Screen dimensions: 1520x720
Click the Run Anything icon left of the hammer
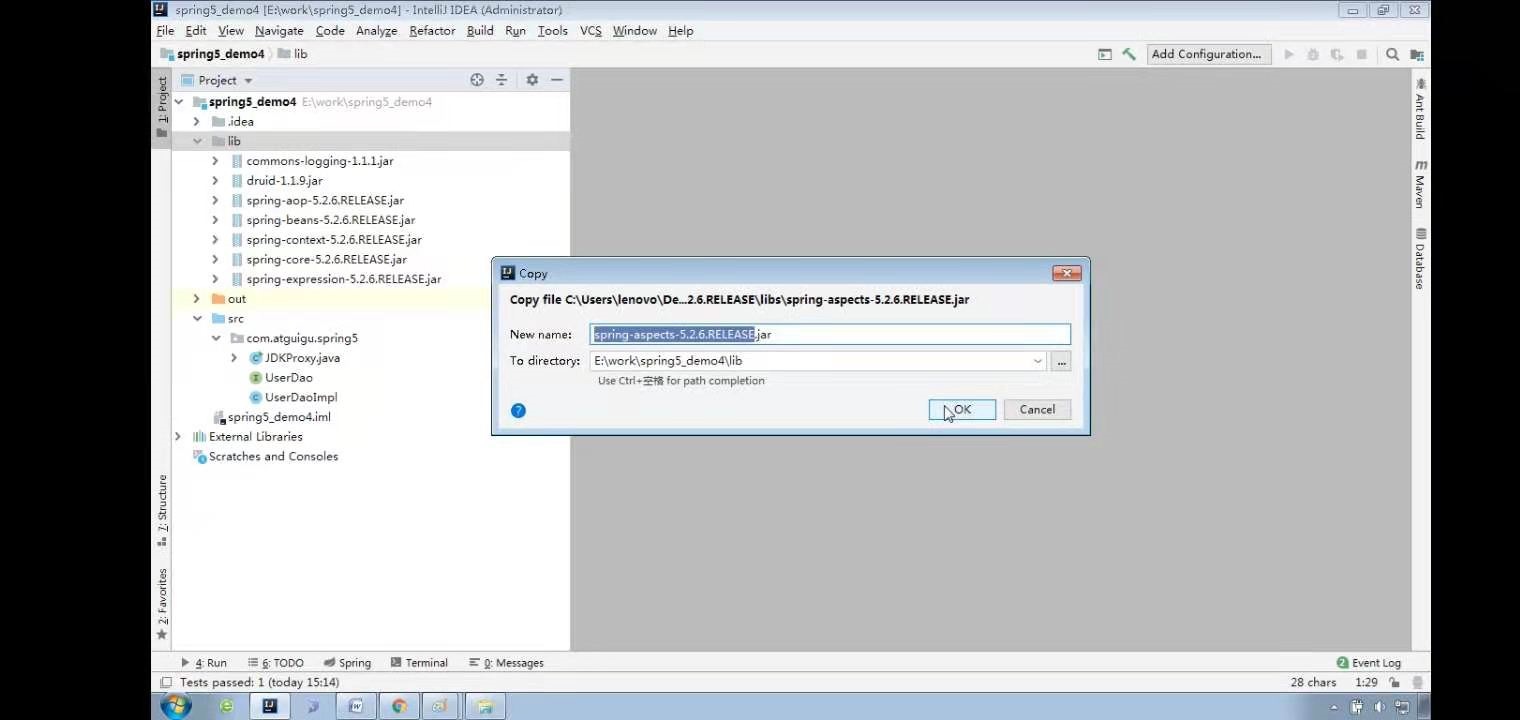coord(1105,54)
